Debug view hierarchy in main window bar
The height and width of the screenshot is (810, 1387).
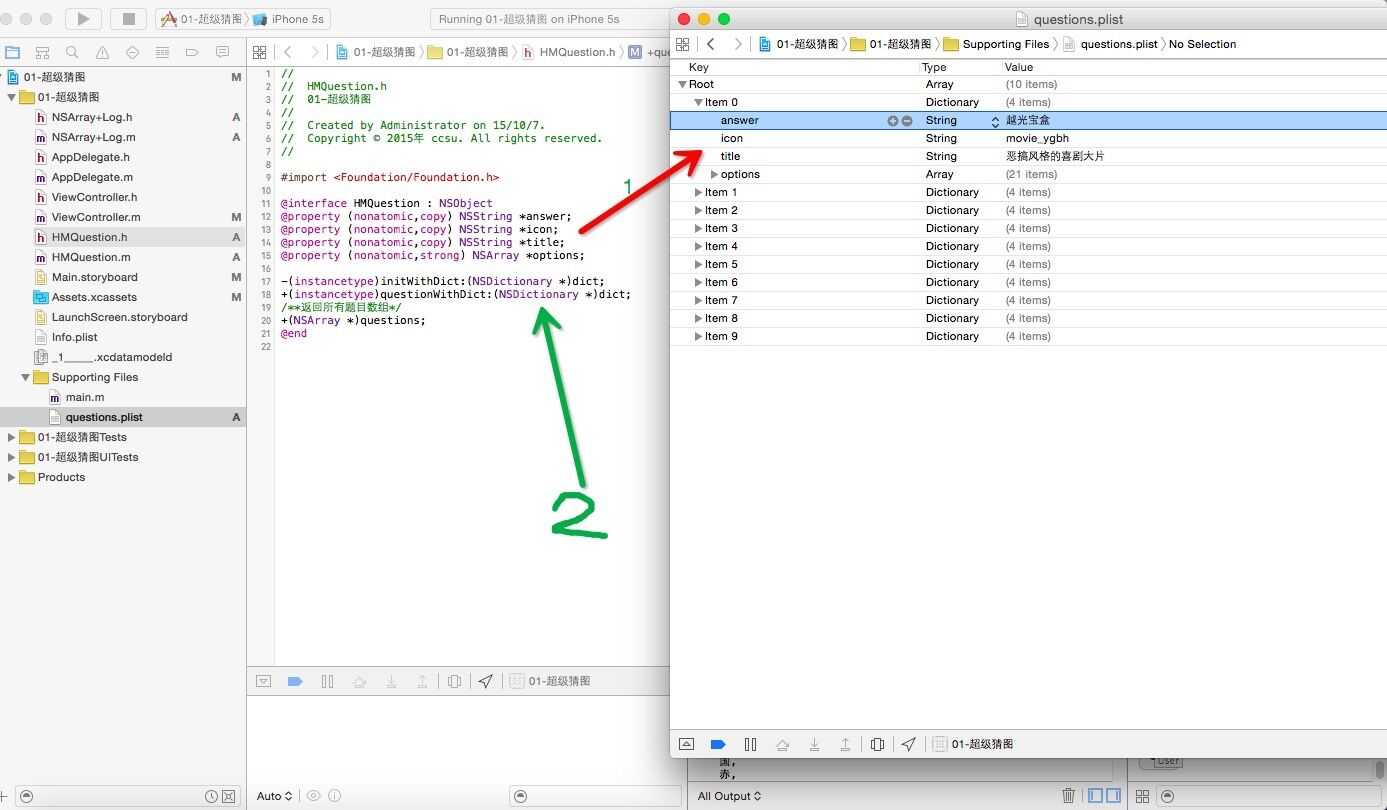point(454,681)
